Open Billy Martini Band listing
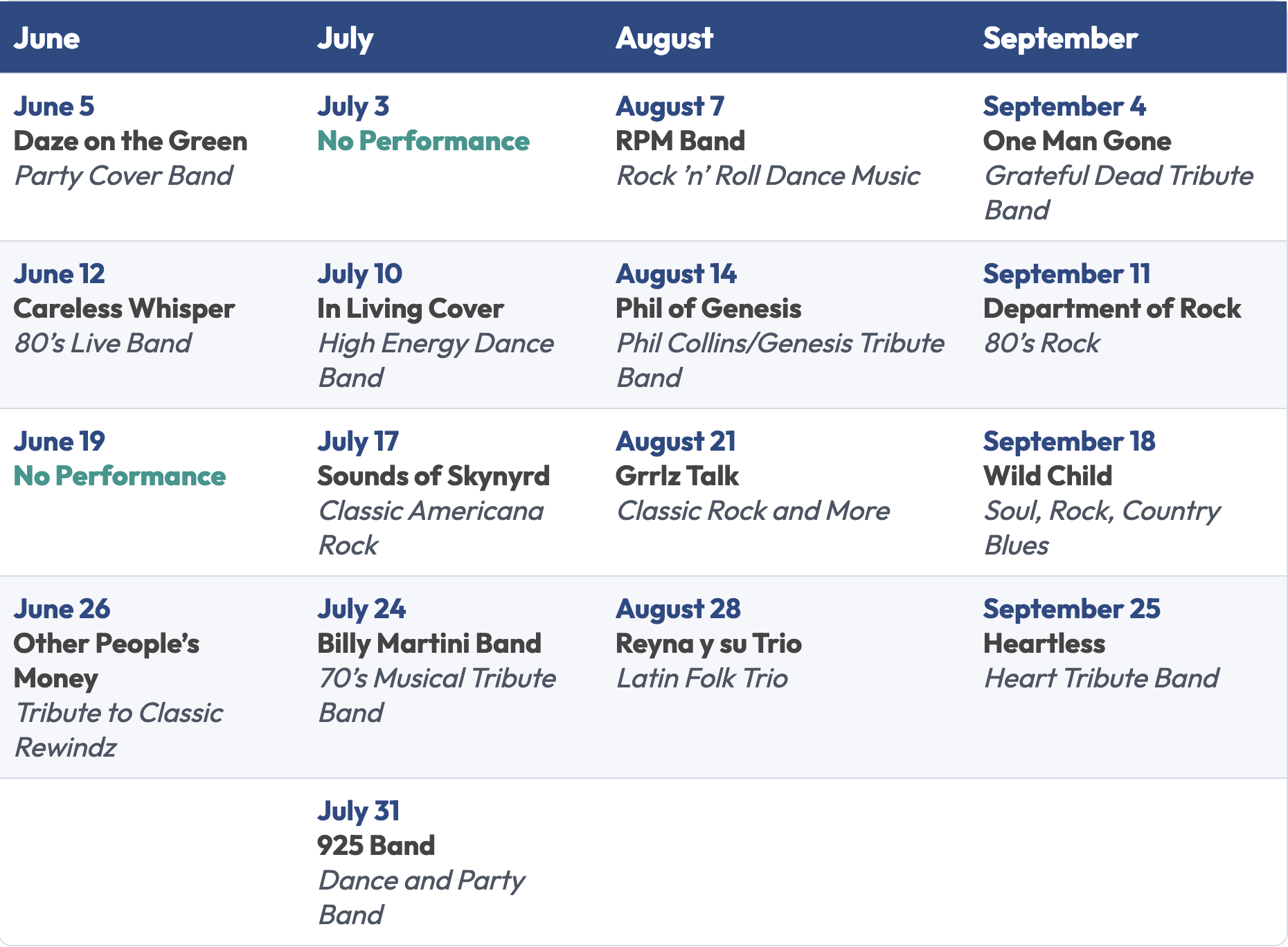This screenshot has width=1288, height=947. coord(429,644)
